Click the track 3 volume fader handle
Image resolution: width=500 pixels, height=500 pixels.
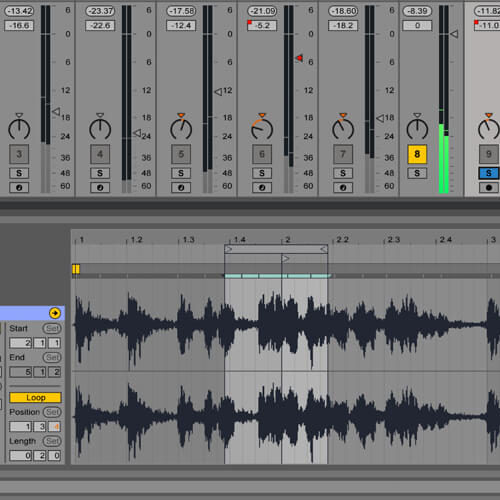point(56,112)
